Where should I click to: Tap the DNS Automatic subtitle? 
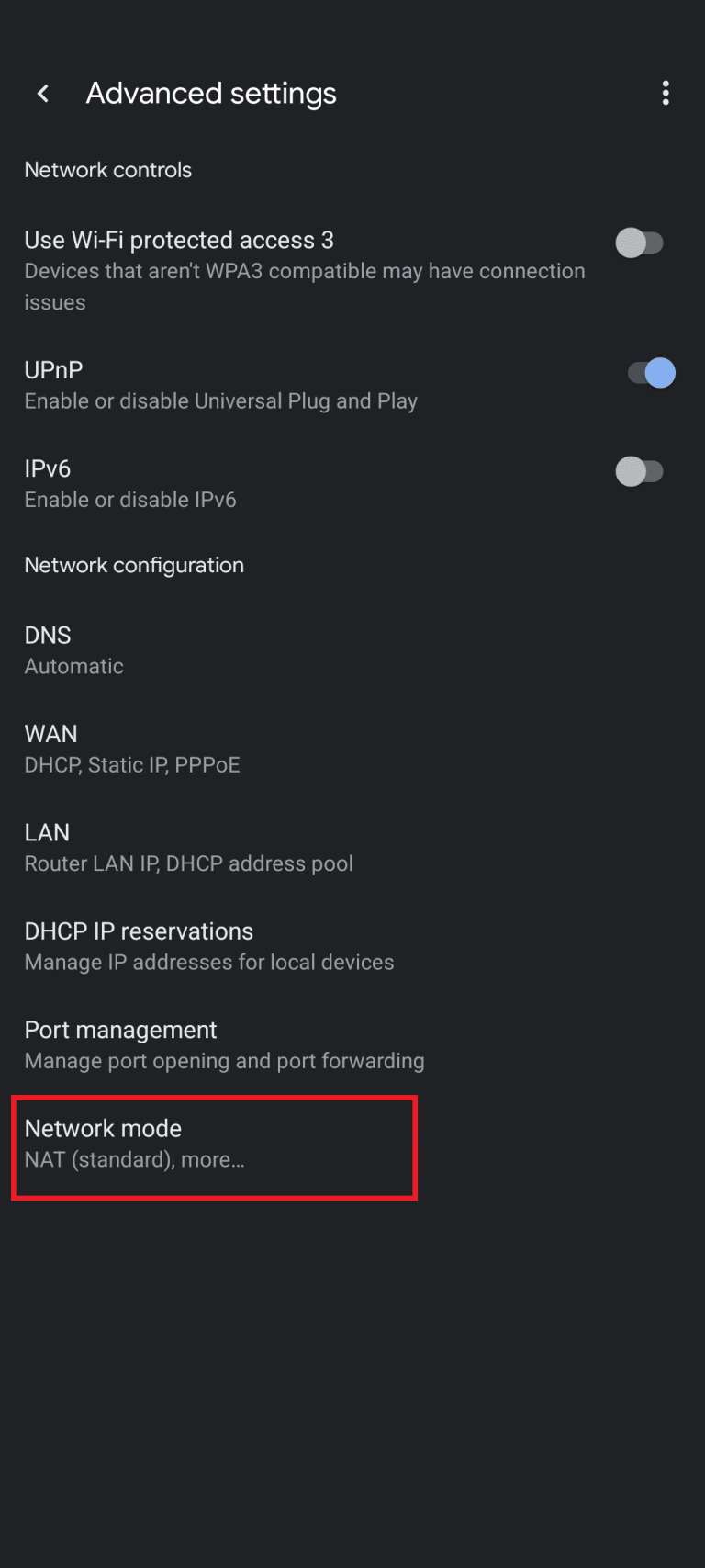[x=73, y=666]
